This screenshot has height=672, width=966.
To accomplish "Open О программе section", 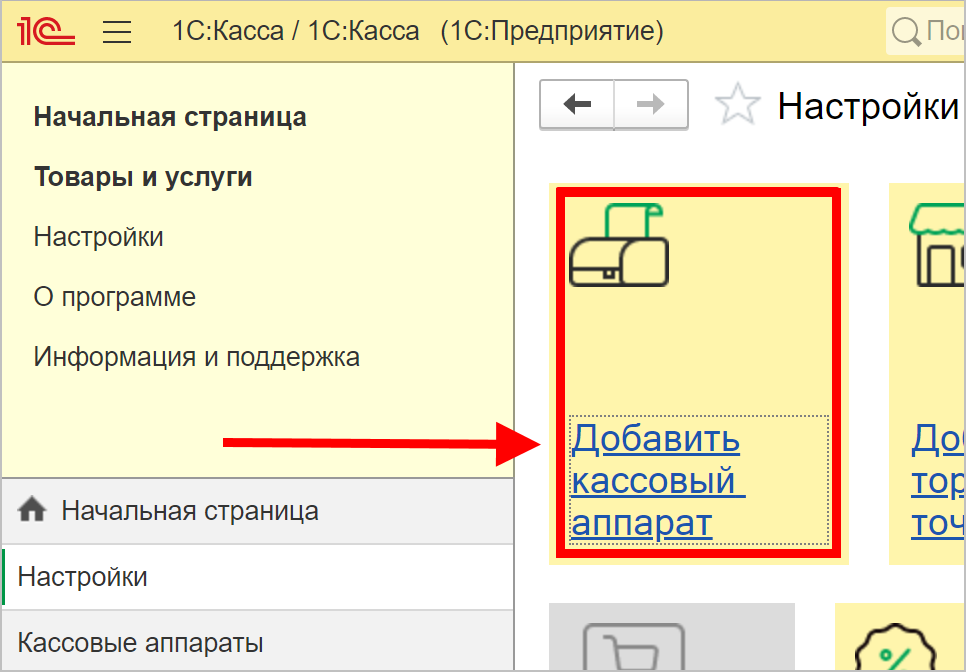I will click(x=115, y=297).
